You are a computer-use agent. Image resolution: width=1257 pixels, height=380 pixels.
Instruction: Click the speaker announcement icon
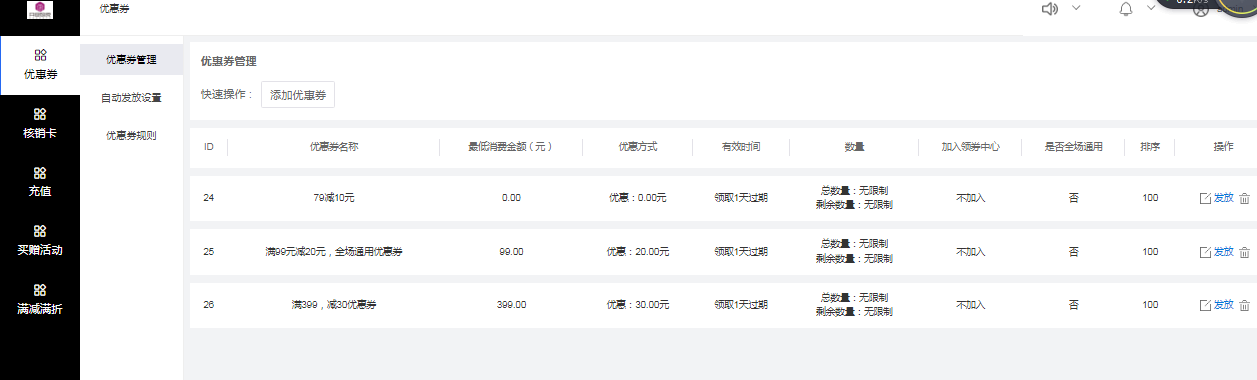pos(1050,9)
